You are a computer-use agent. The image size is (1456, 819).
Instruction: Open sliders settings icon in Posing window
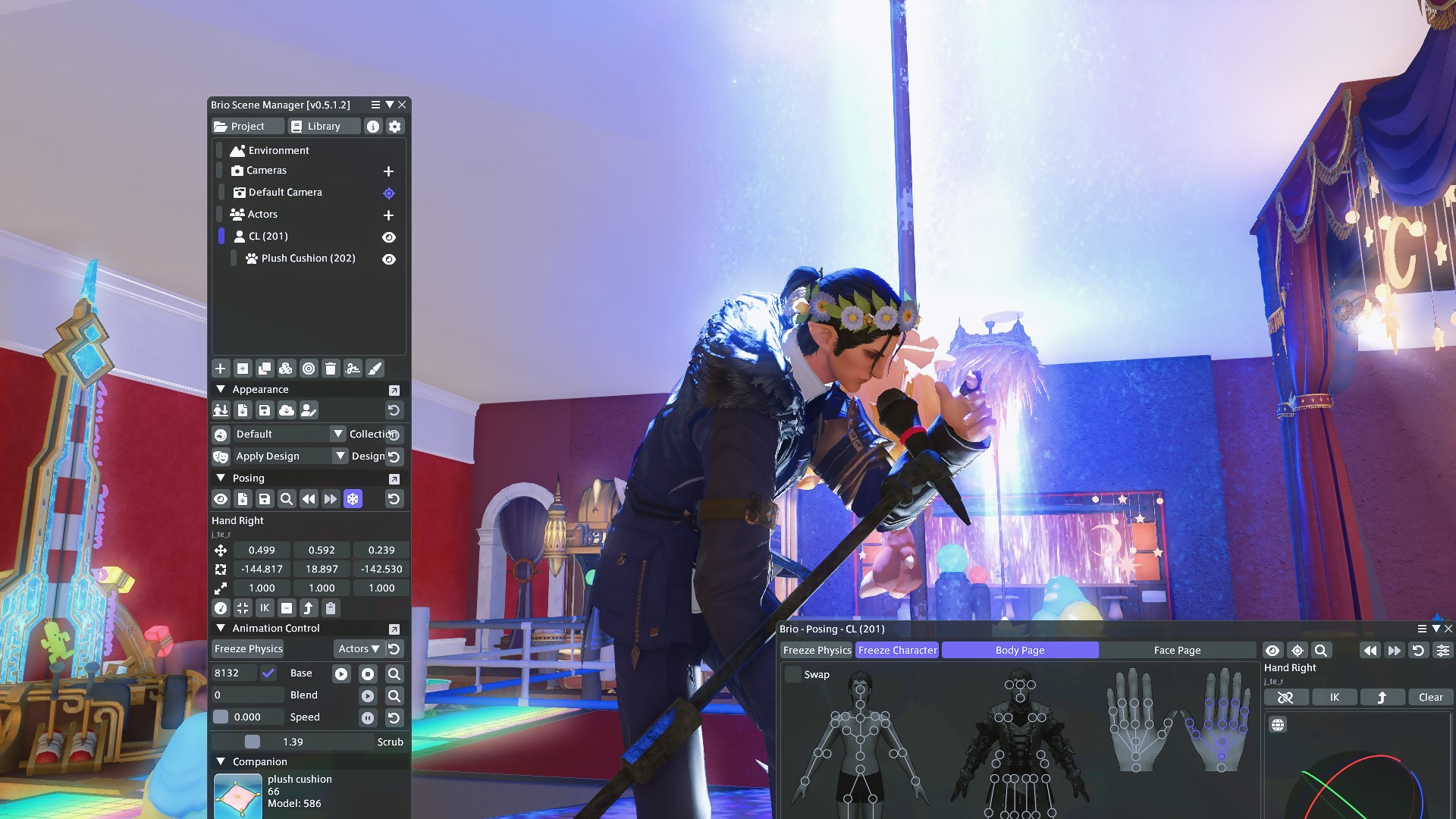1443,651
